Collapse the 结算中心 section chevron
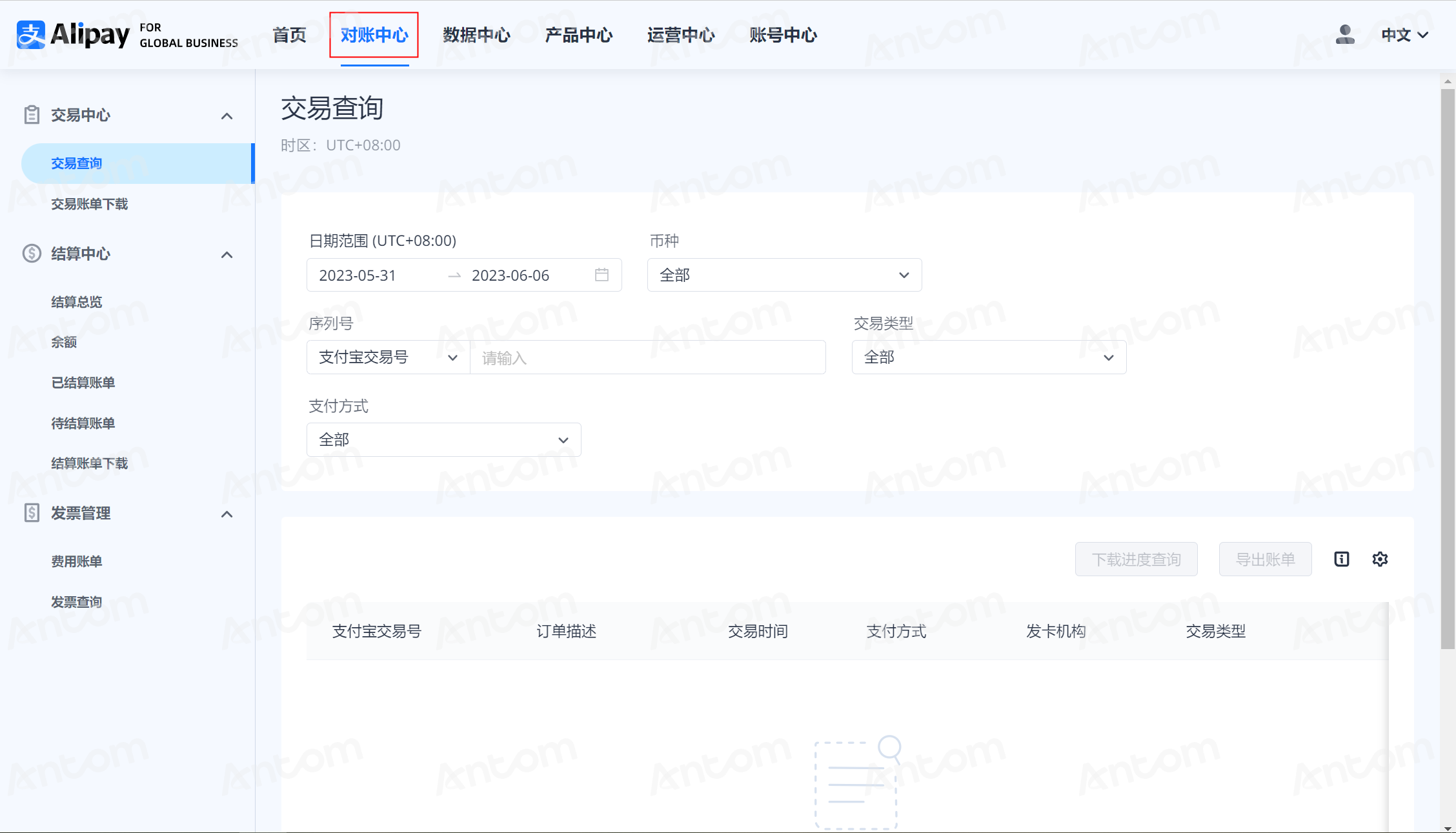This screenshot has height=833, width=1456. [227, 255]
